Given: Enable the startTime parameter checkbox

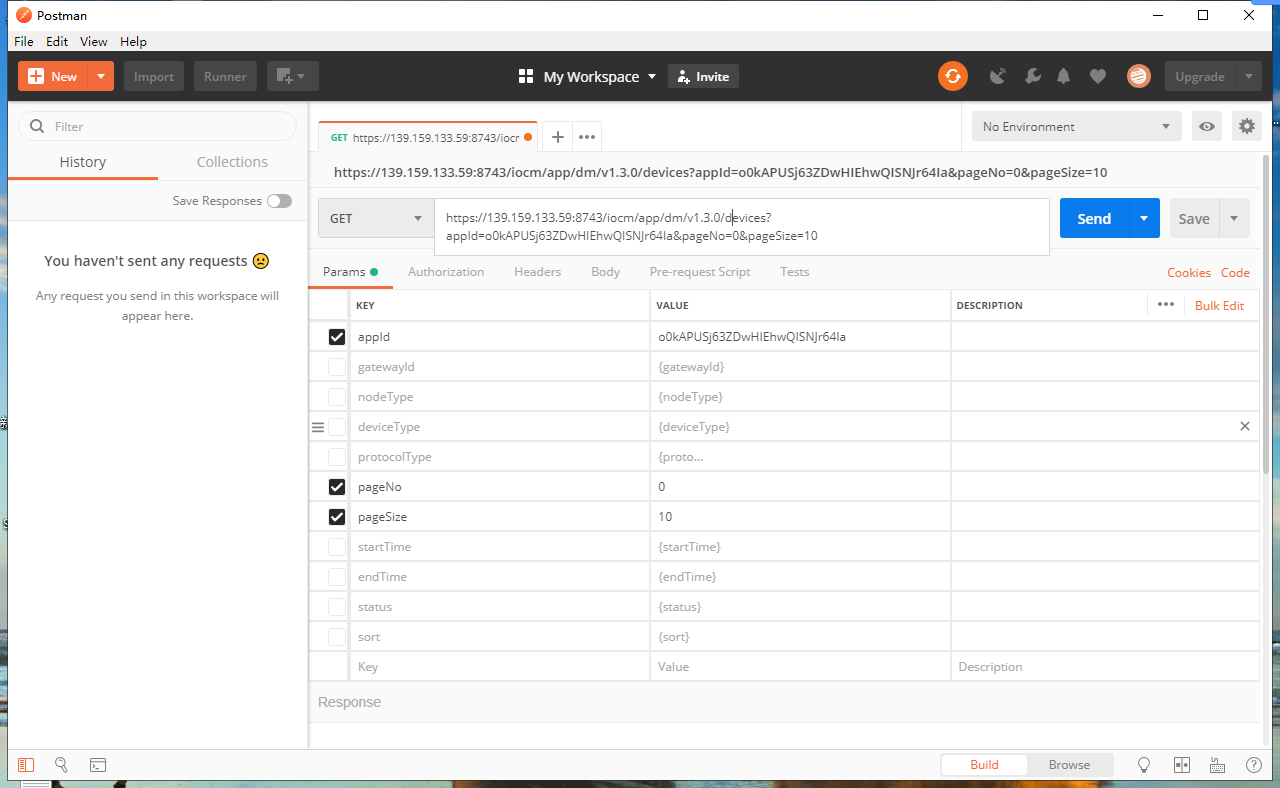Looking at the screenshot, I should tap(337, 547).
